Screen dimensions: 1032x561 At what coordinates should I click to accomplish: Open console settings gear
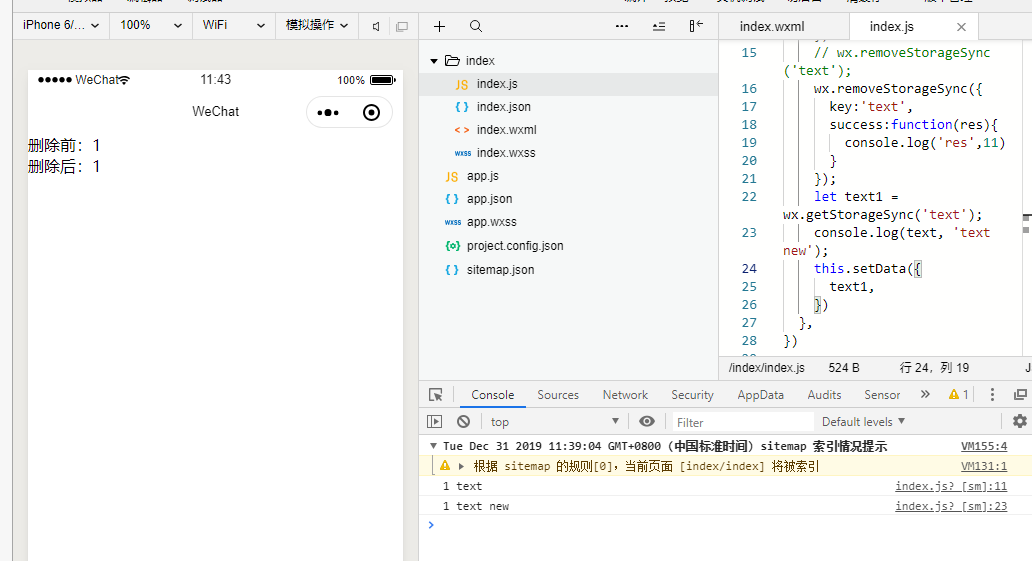1019,421
